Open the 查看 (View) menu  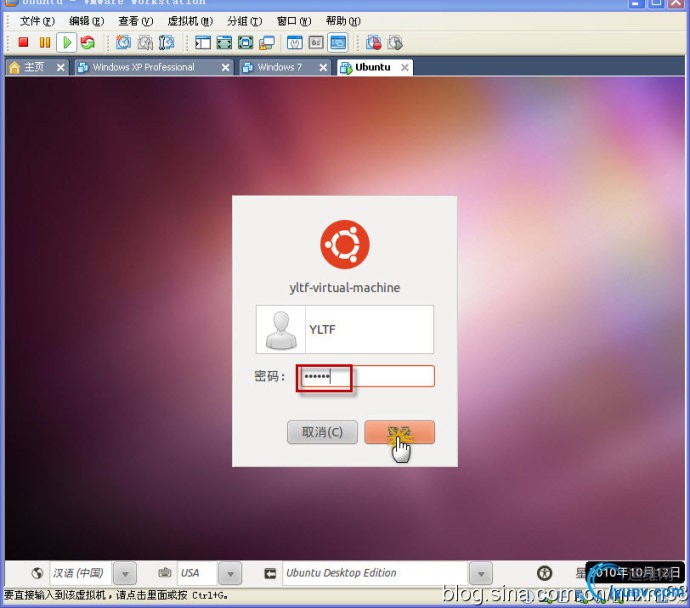pyautogui.click(x=136, y=21)
